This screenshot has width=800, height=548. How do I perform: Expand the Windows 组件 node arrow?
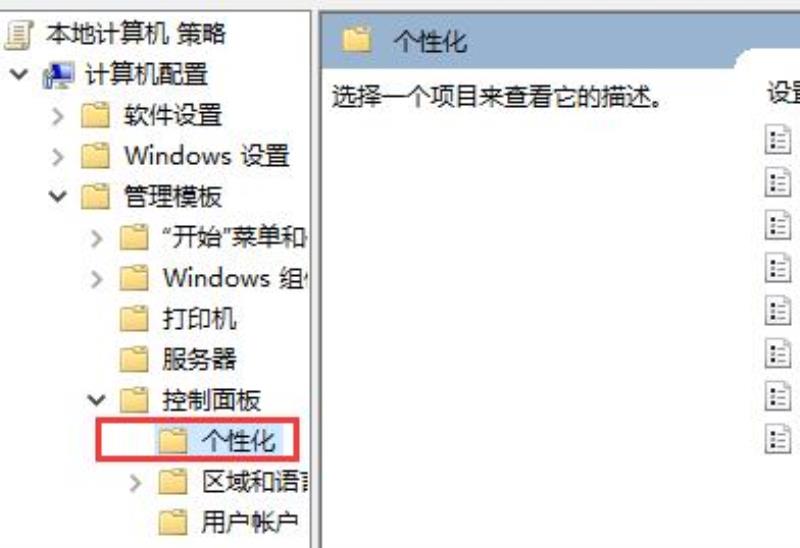coord(96,279)
